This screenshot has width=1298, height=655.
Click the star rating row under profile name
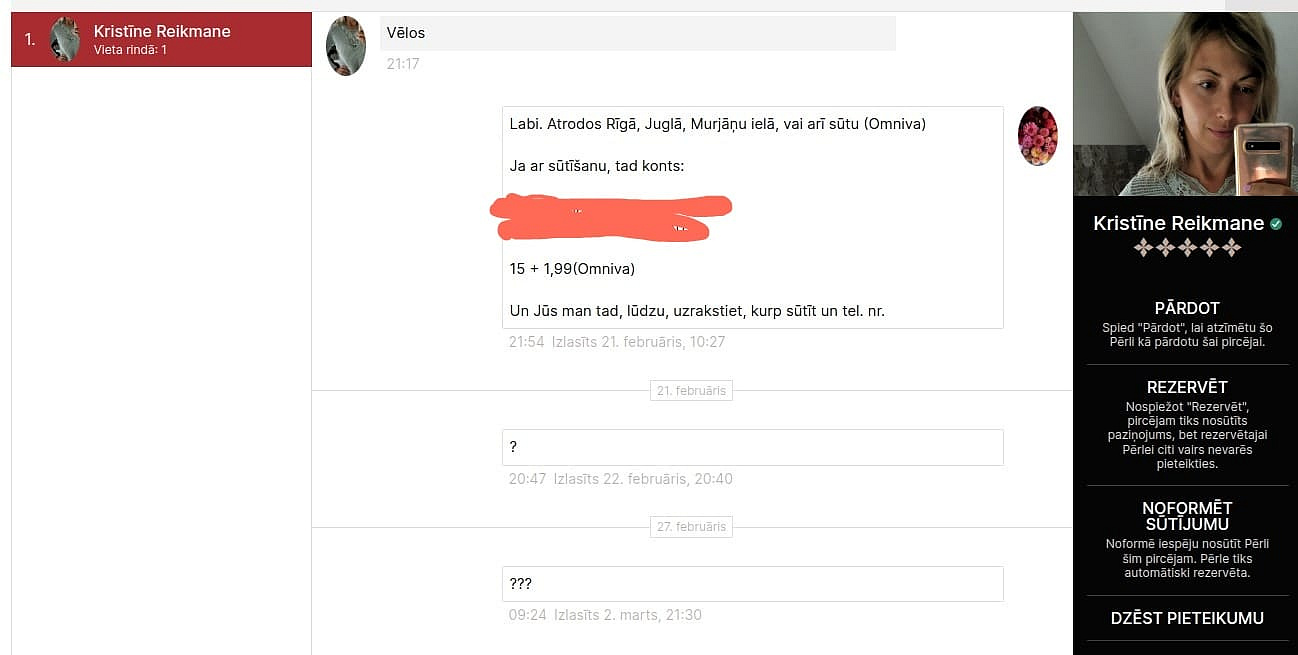pyautogui.click(x=1187, y=247)
